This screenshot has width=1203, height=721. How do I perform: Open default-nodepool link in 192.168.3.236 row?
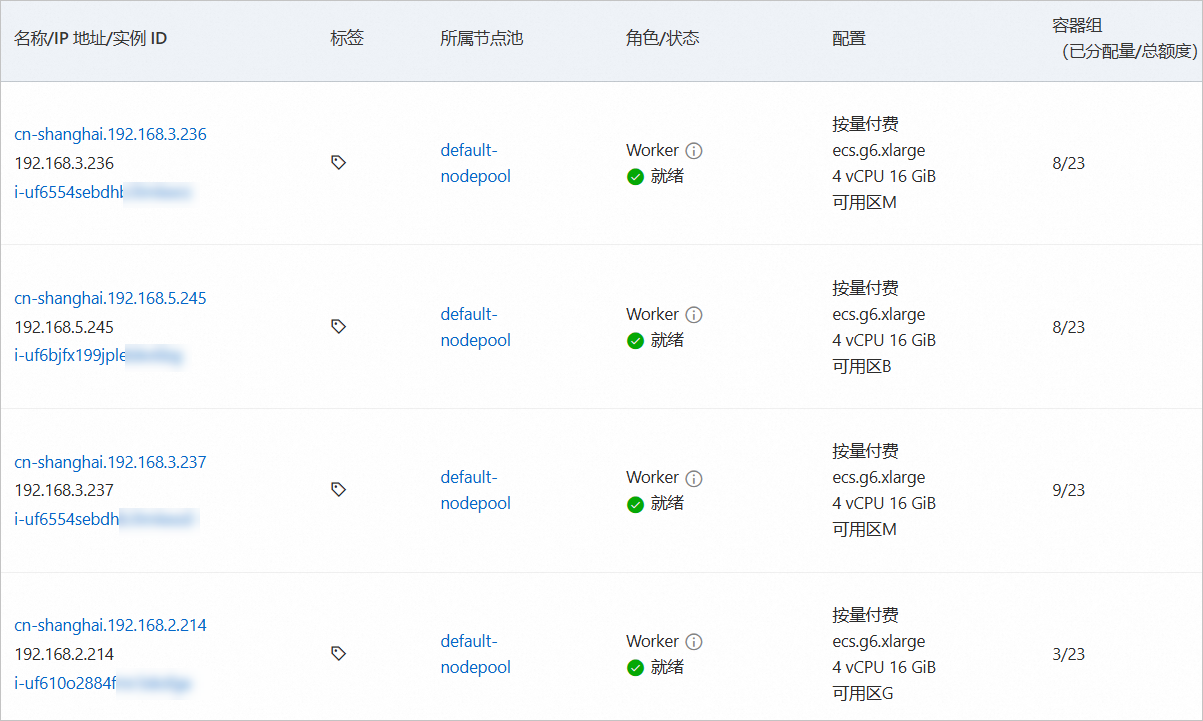pyautogui.click(x=476, y=163)
